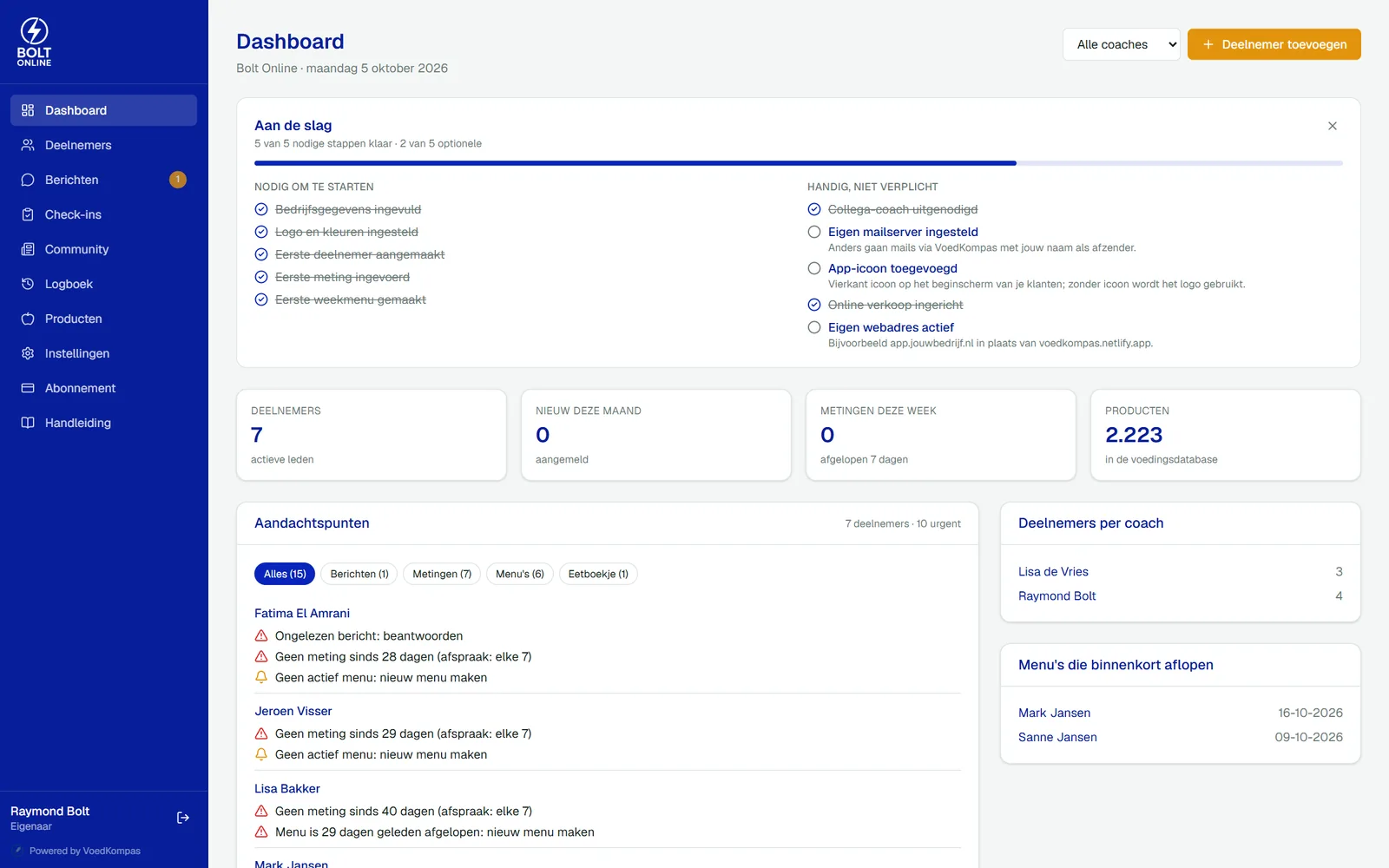
Task: Open the Eigen mailserver ingesteld link
Action: [903, 232]
